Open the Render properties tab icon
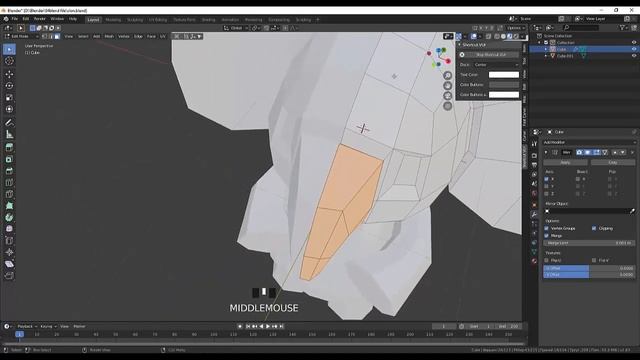This screenshot has height=360, width=640. (x=534, y=156)
